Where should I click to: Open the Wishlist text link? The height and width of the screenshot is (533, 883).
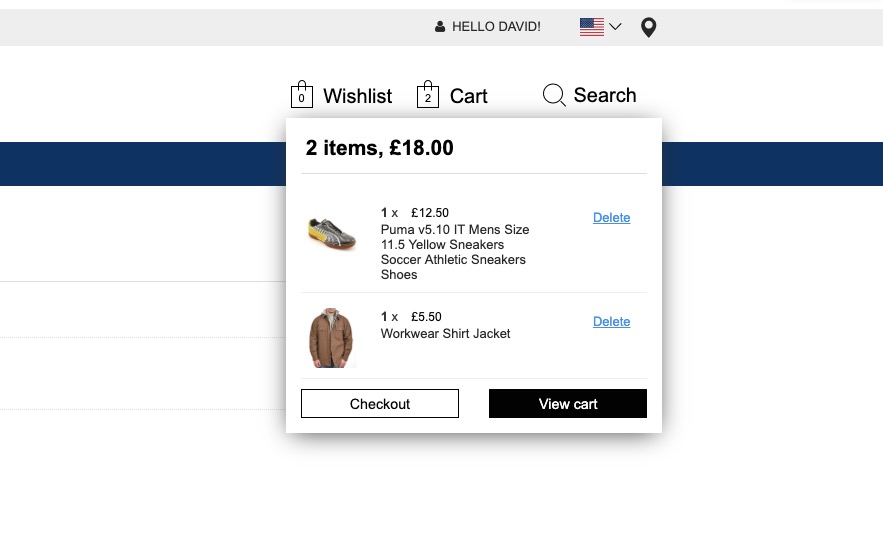pos(357,96)
